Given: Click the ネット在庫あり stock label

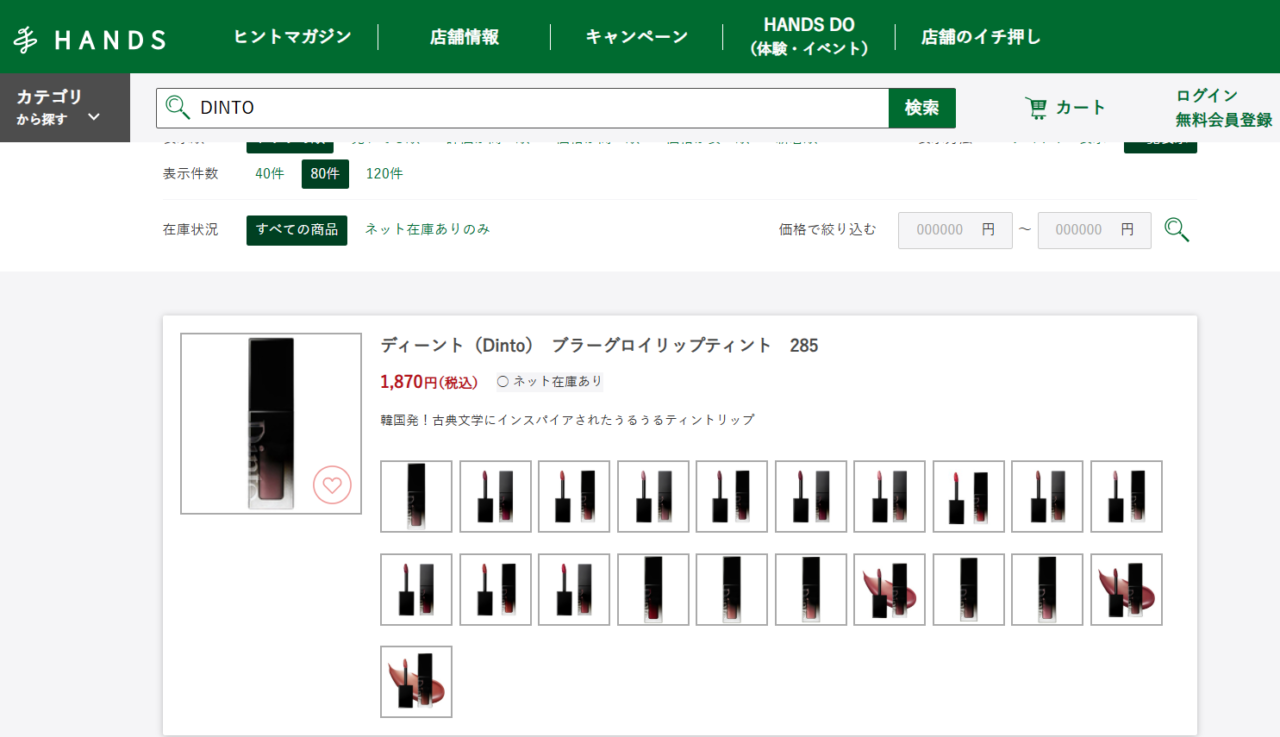Looking at the screenshot, I should tap(550, 382).
